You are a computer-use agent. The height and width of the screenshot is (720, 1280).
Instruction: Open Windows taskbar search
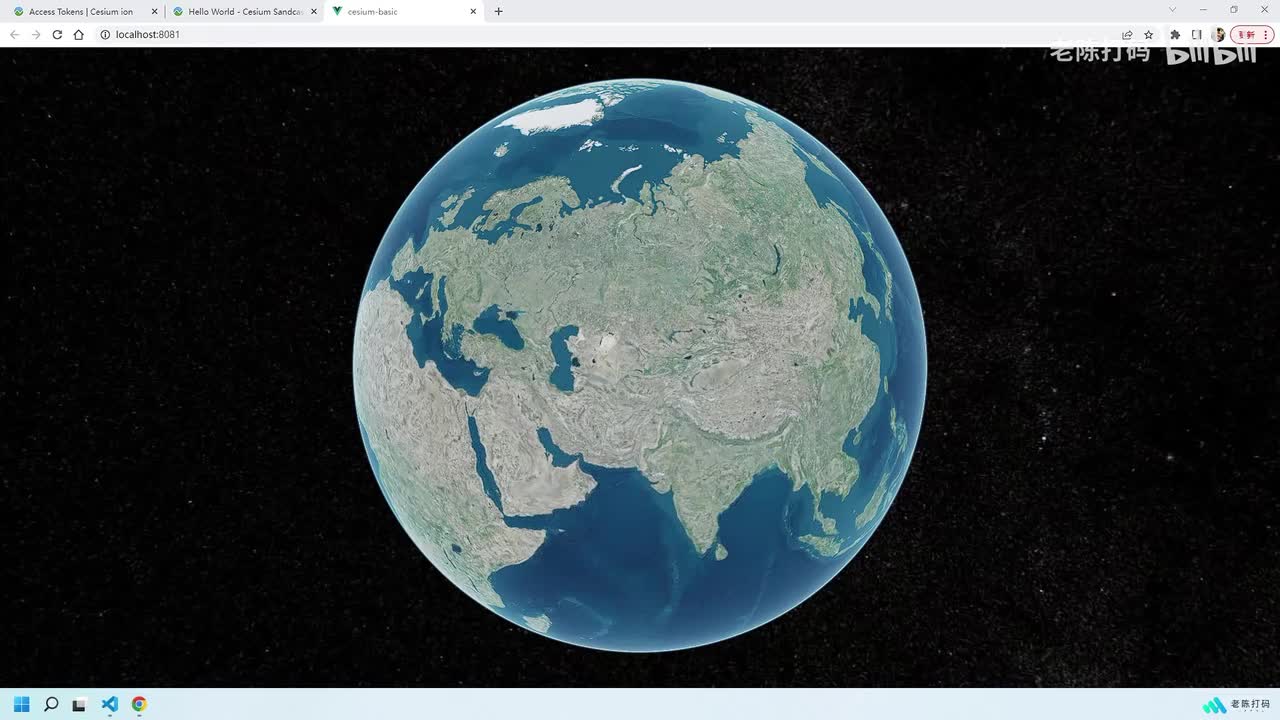(x=51, y=704)
